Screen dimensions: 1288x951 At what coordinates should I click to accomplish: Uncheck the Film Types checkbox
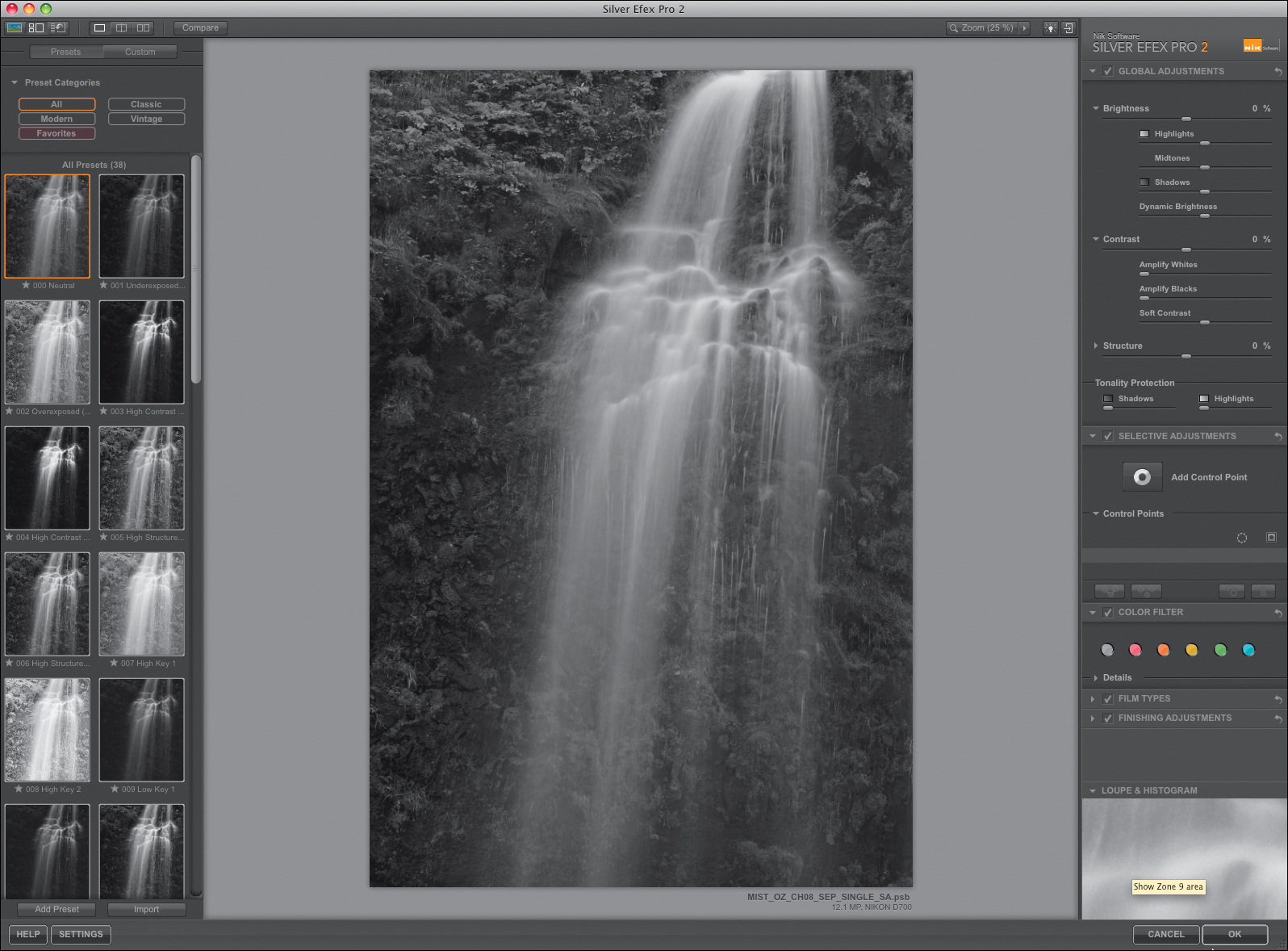(x=1108, y=699)
